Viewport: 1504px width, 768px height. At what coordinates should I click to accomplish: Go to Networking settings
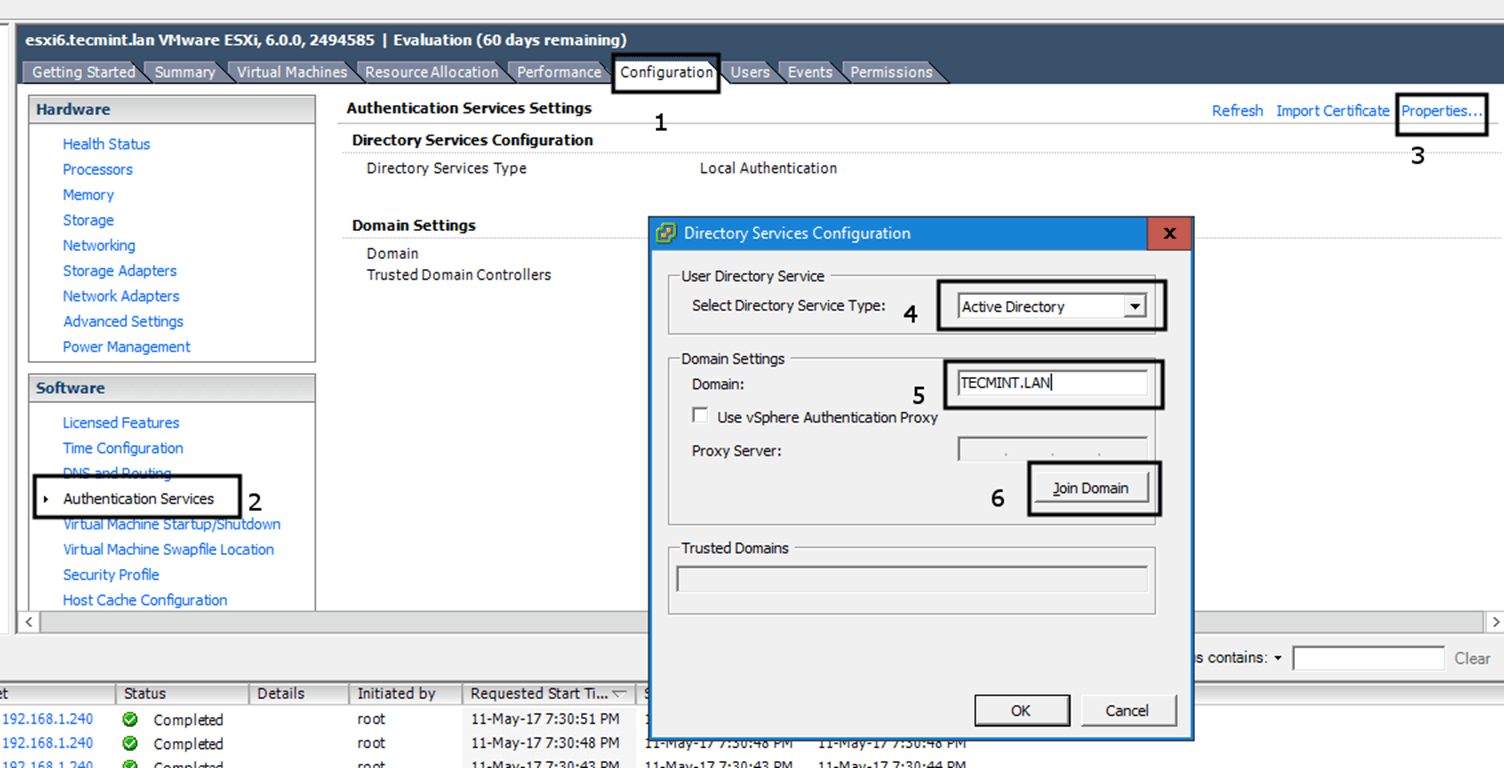pos(99,245)
